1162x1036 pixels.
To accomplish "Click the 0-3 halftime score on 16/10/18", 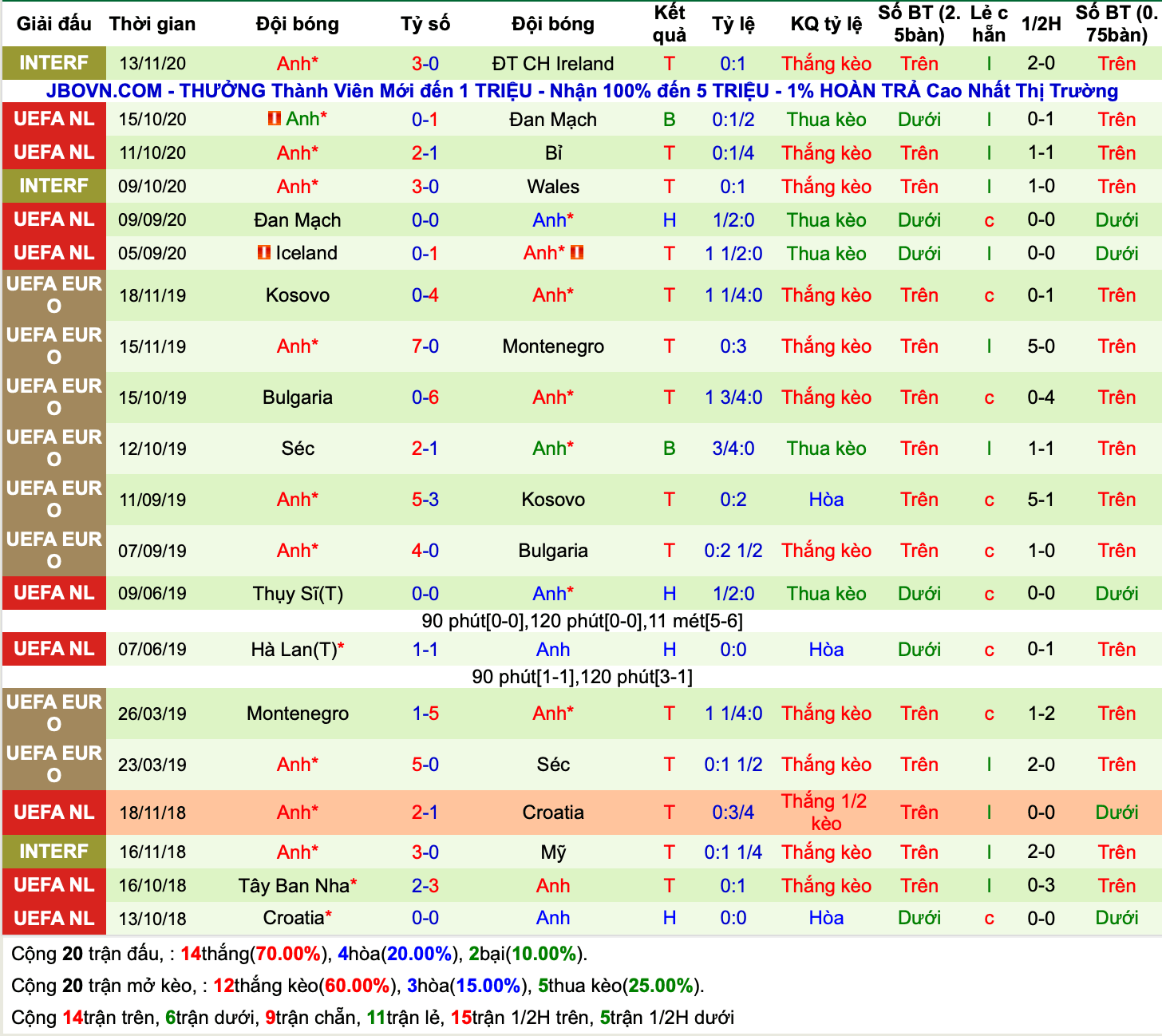I will 1041,886.
